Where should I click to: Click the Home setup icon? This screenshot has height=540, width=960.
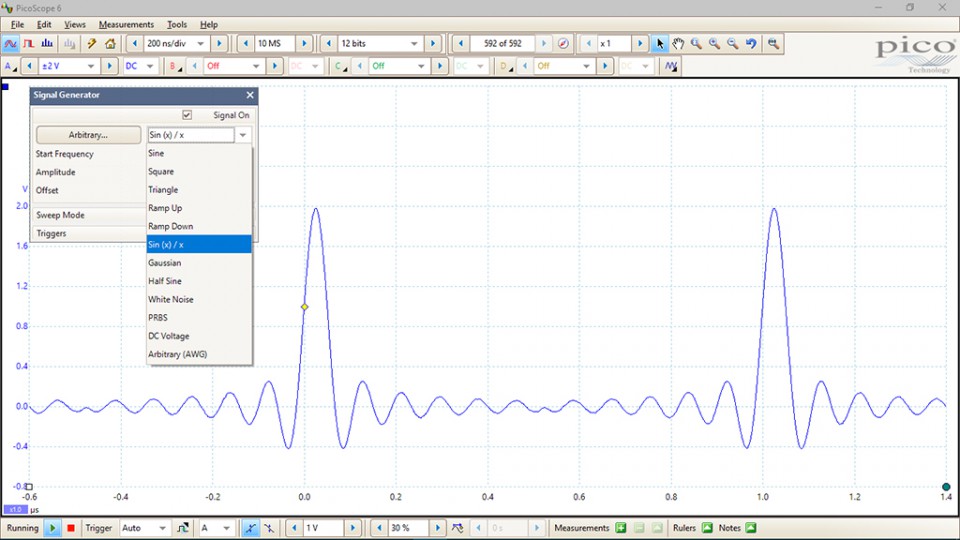click(x=110, y=44)
